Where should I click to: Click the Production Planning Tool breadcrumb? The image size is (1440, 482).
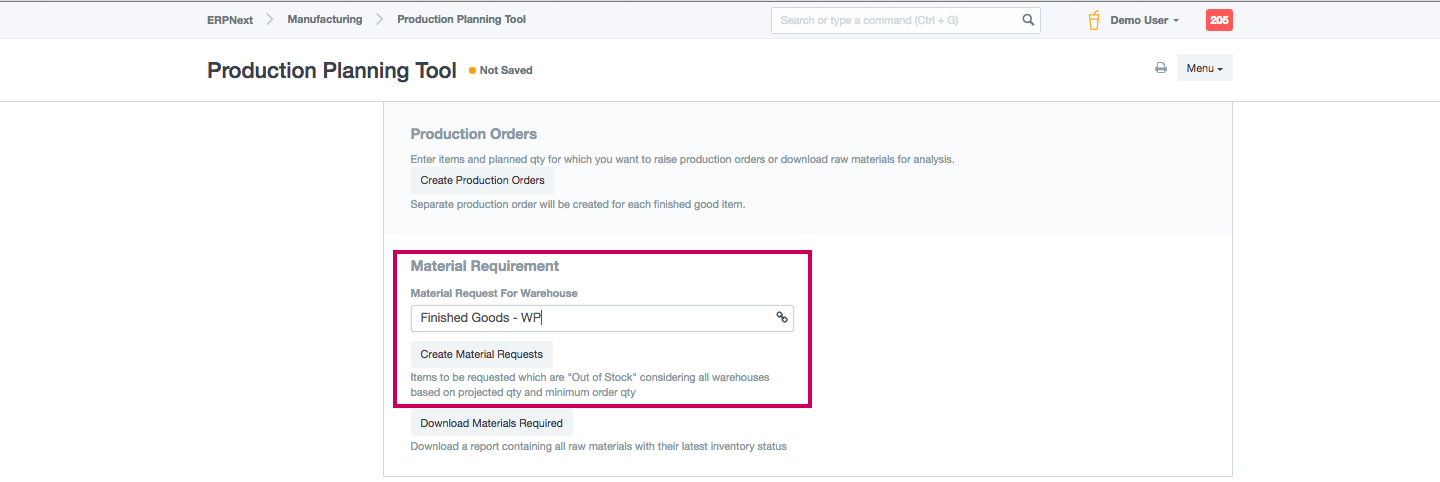click(461, 20)
